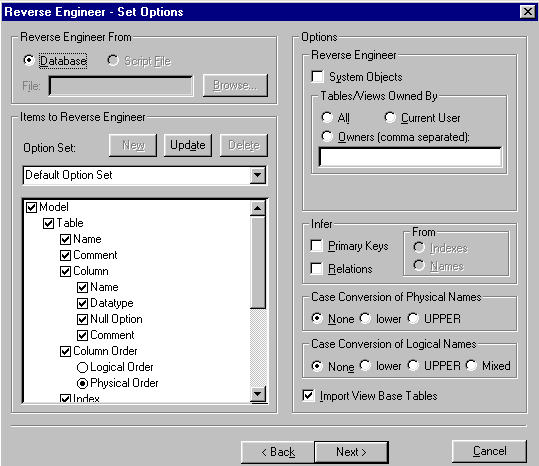Click the Browse... button
This screenshot has height=466, width=539.
tap(235, 85)
